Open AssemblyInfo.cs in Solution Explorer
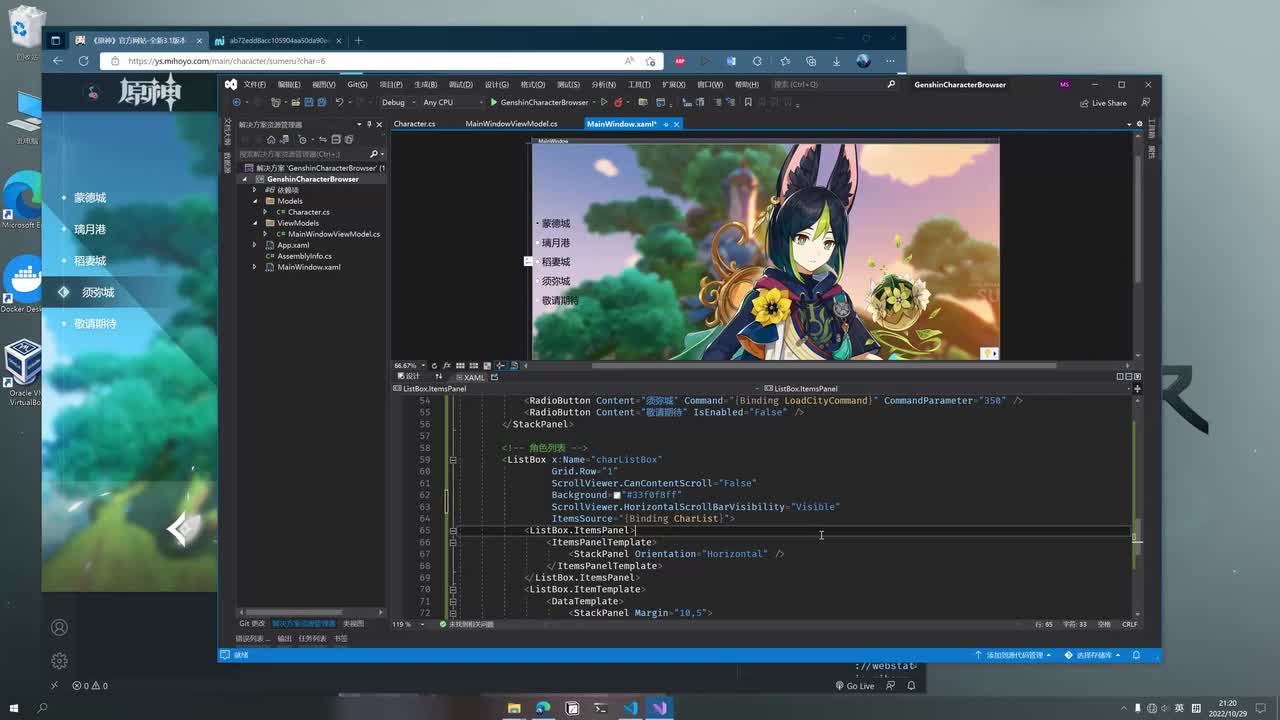 pyautogui.click(x=304, y=256)
